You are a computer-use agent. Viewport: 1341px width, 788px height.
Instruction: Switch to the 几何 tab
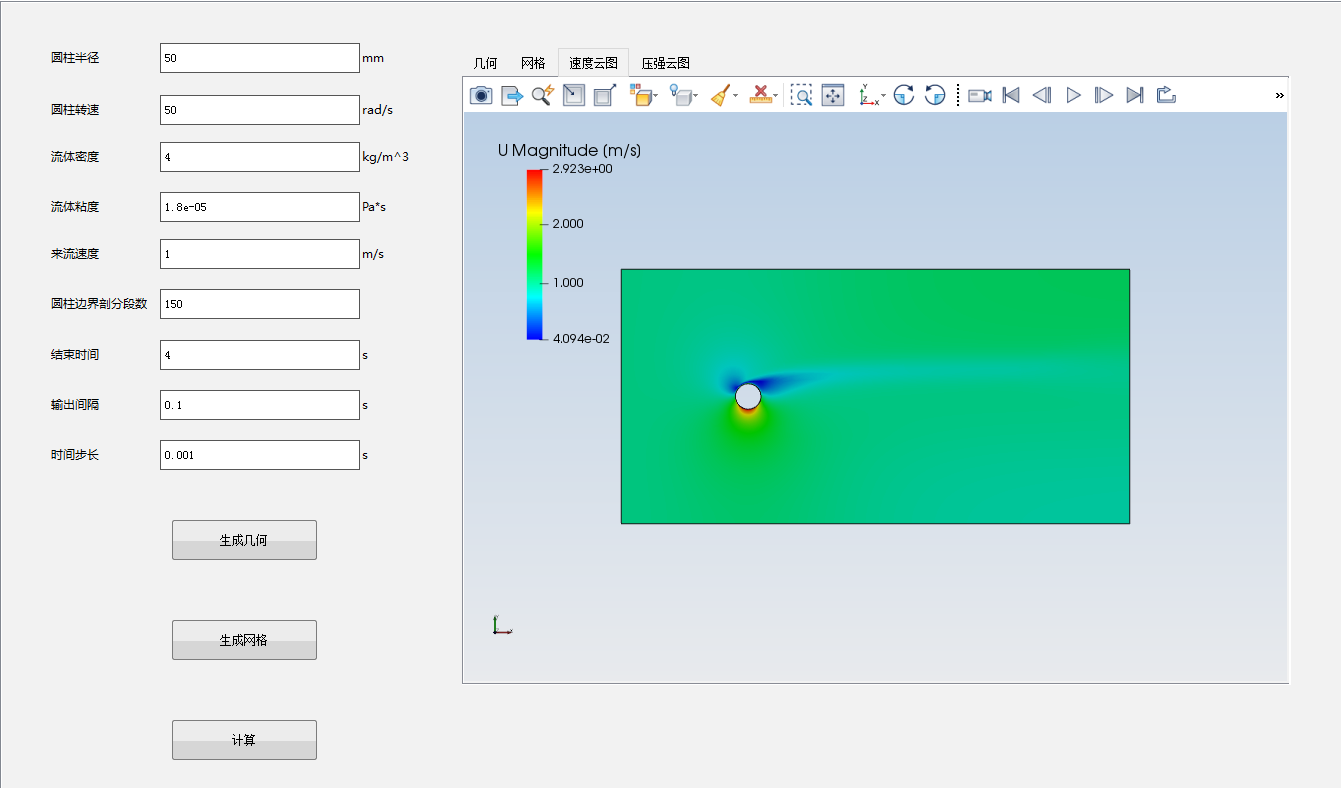click(486, 63)
